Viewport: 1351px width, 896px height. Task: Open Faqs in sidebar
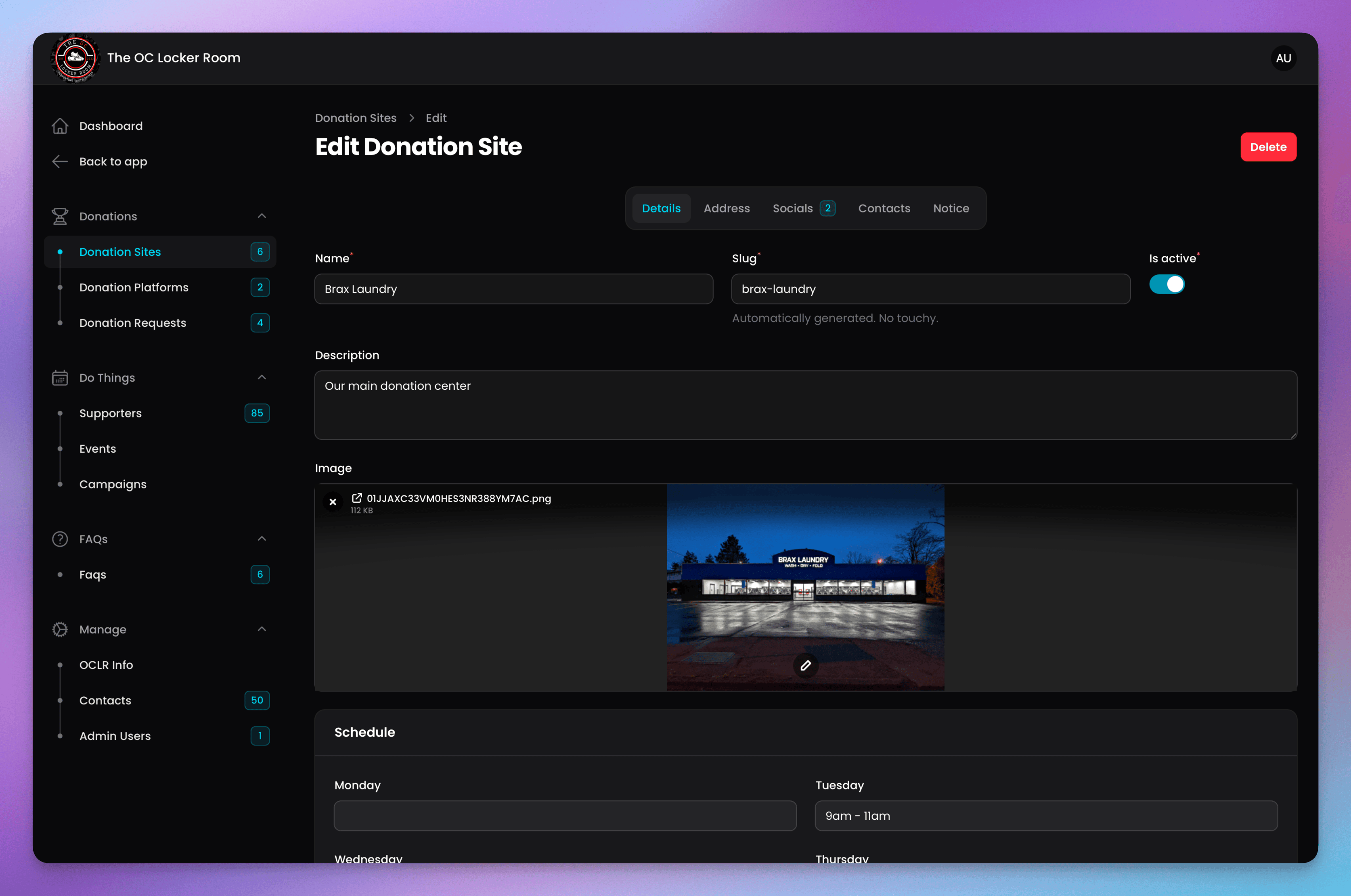pyautogui.click(x=160, y=574)
